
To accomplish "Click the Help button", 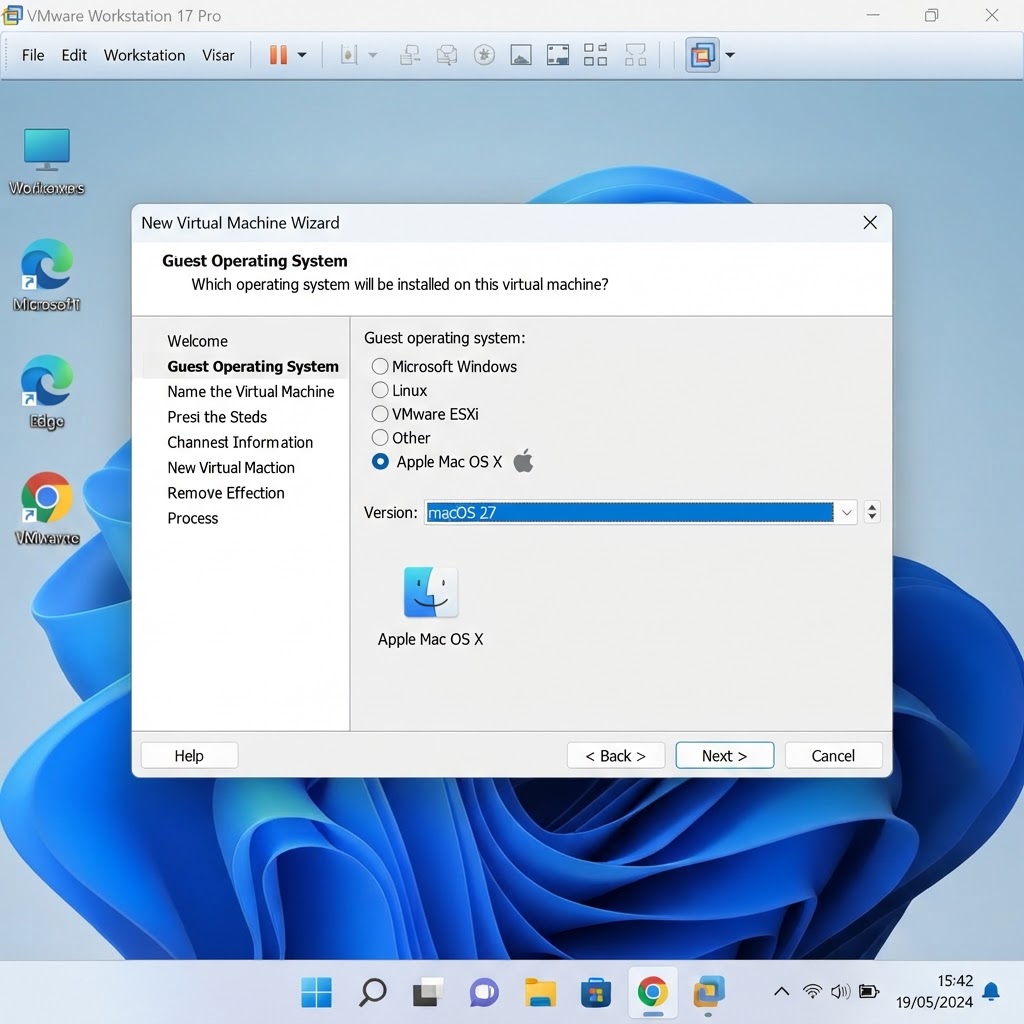I will coord(189,756).
